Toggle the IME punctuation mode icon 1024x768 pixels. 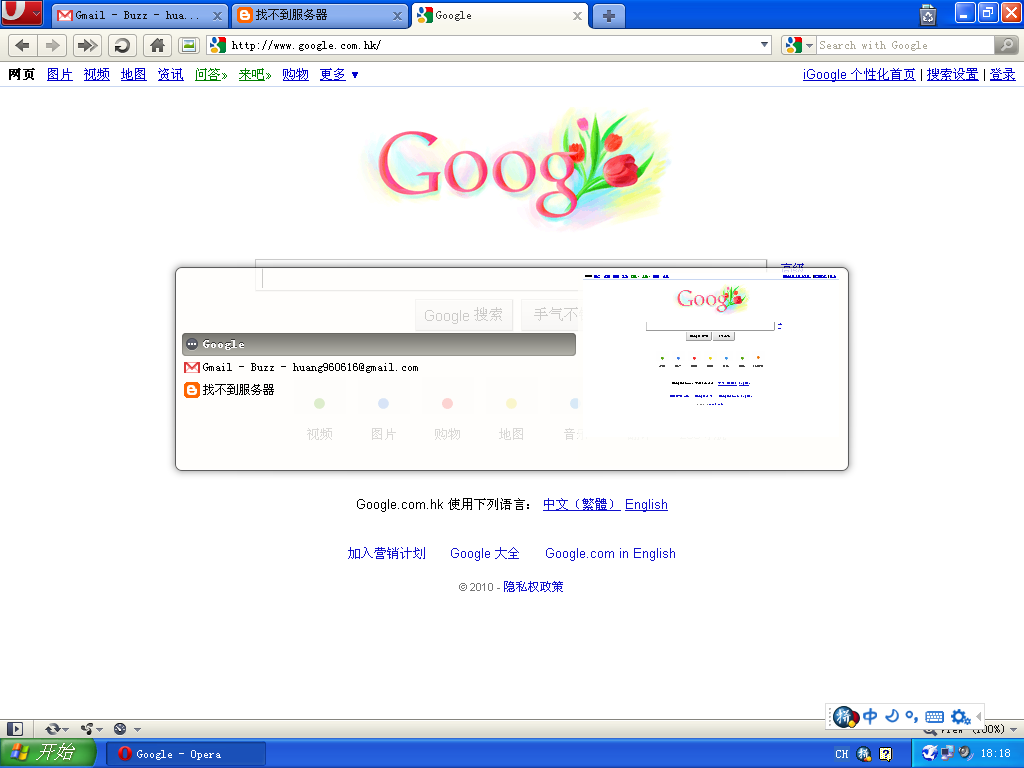click(912, 716)
